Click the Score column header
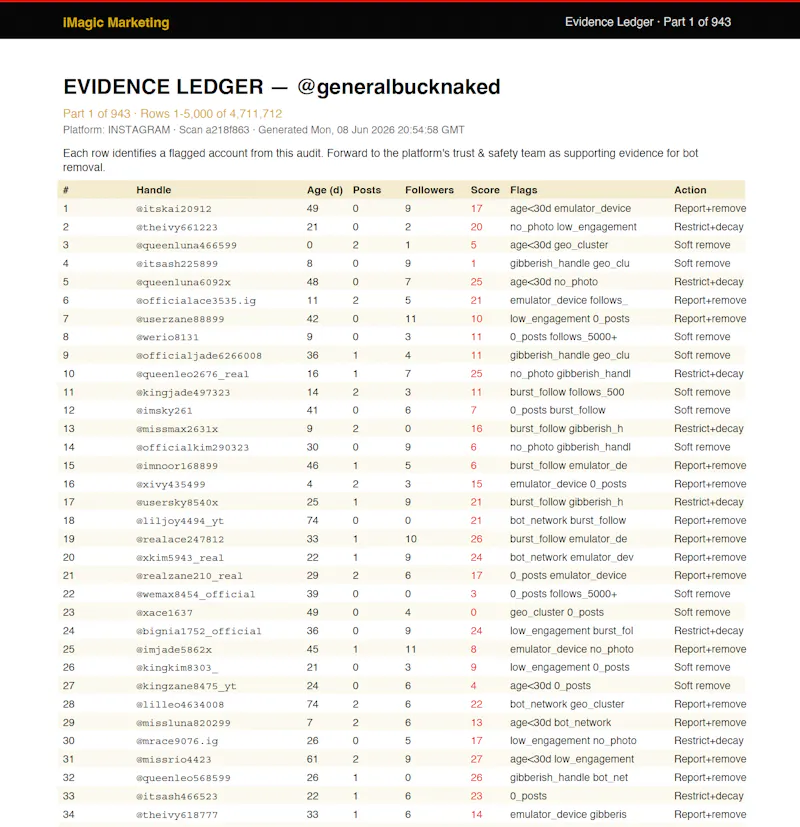 tap(485, 190)
